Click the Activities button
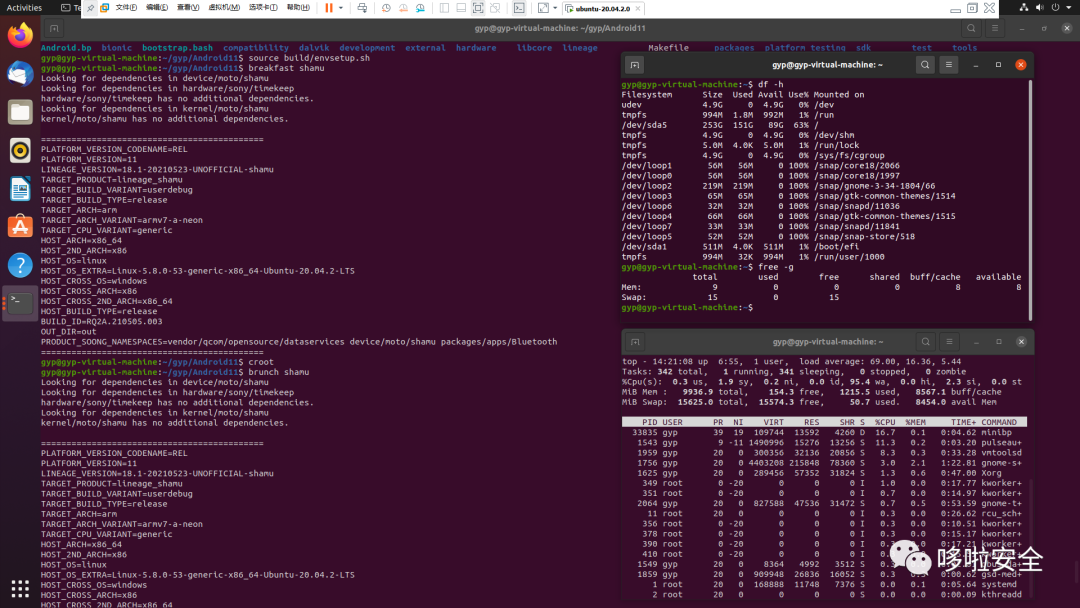This screenshot has width=1080, height=608. point(24,8)
